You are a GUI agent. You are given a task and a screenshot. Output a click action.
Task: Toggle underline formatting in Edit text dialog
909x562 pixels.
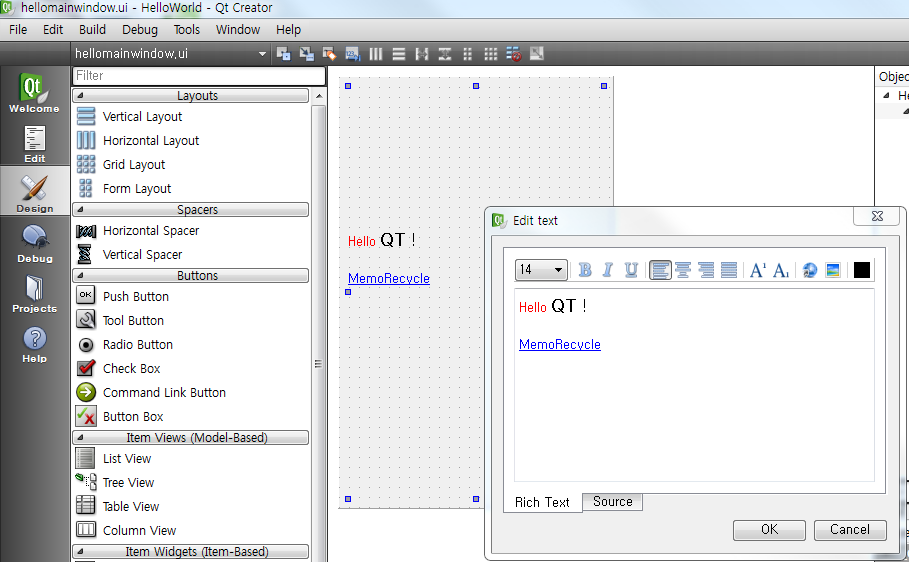631,270
